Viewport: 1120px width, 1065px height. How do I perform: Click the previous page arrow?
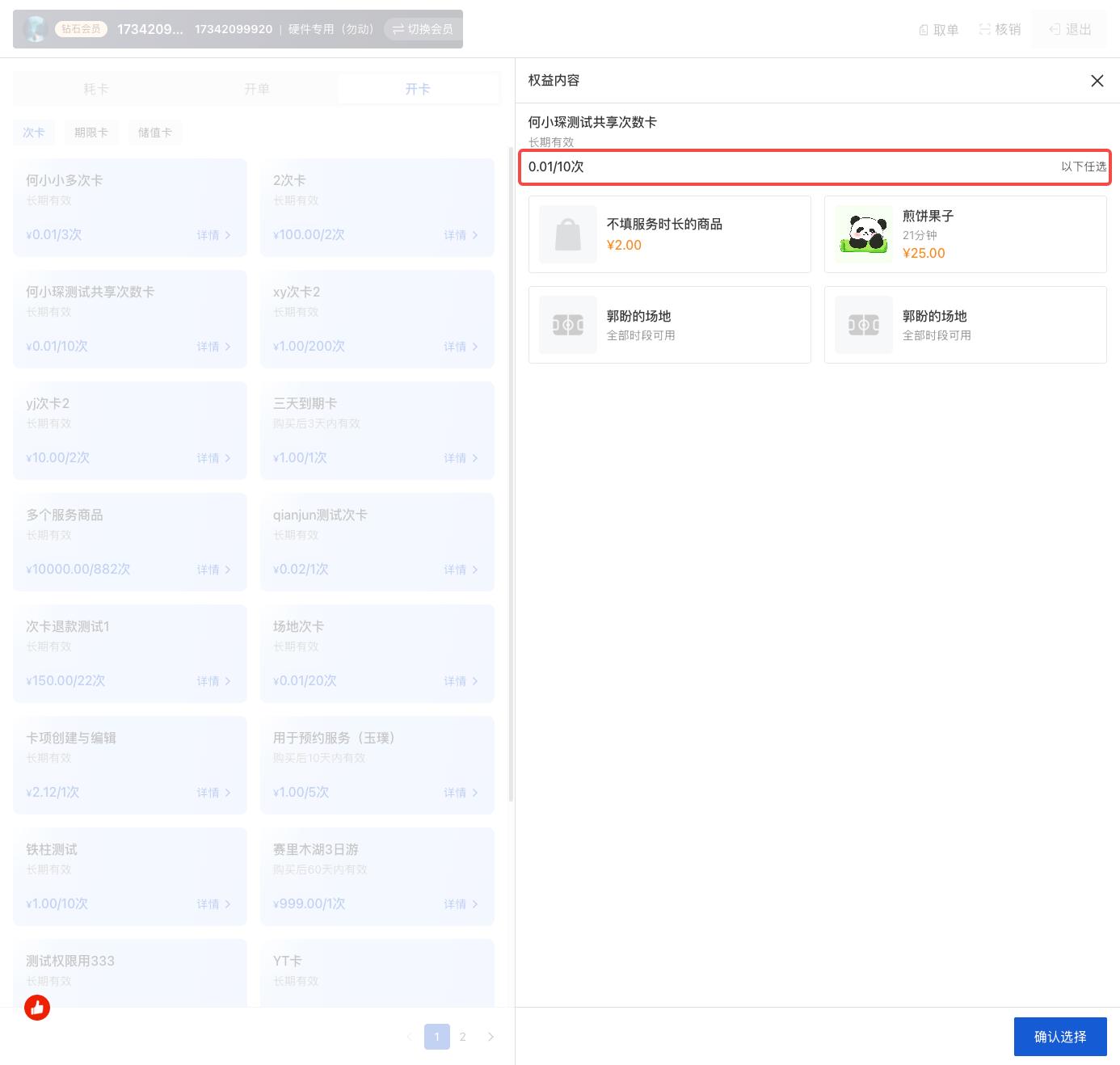click(409, 1037)
